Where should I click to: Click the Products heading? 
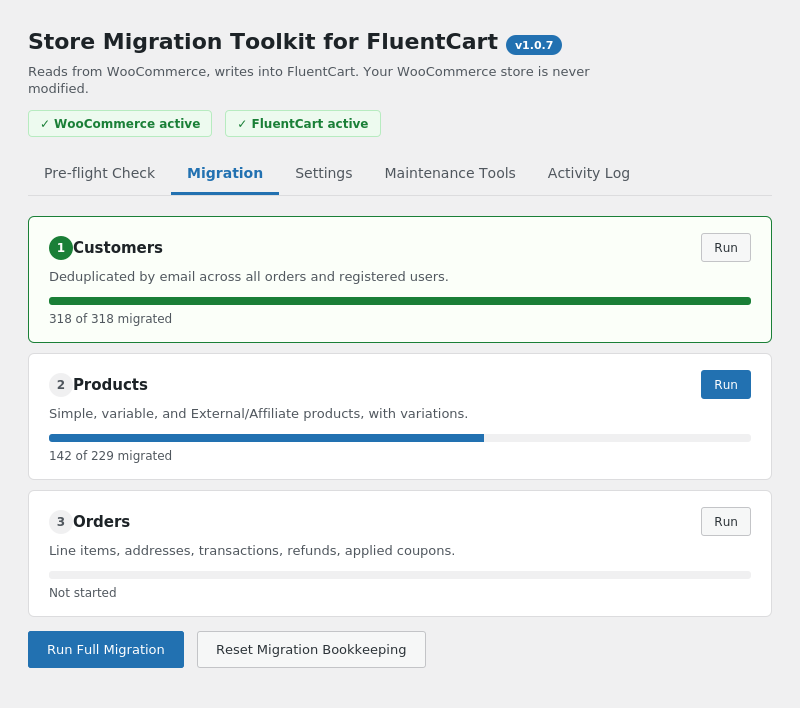pyautogui.click(x=110, y=385)
